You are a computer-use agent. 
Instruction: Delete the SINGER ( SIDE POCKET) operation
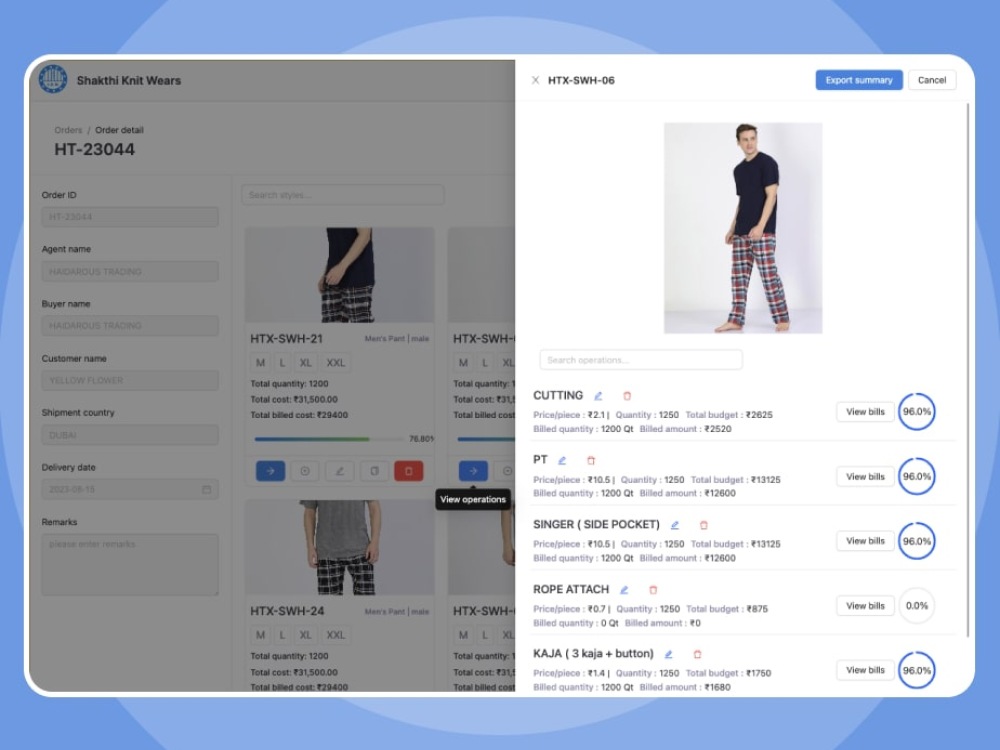(x=703, y=525)
